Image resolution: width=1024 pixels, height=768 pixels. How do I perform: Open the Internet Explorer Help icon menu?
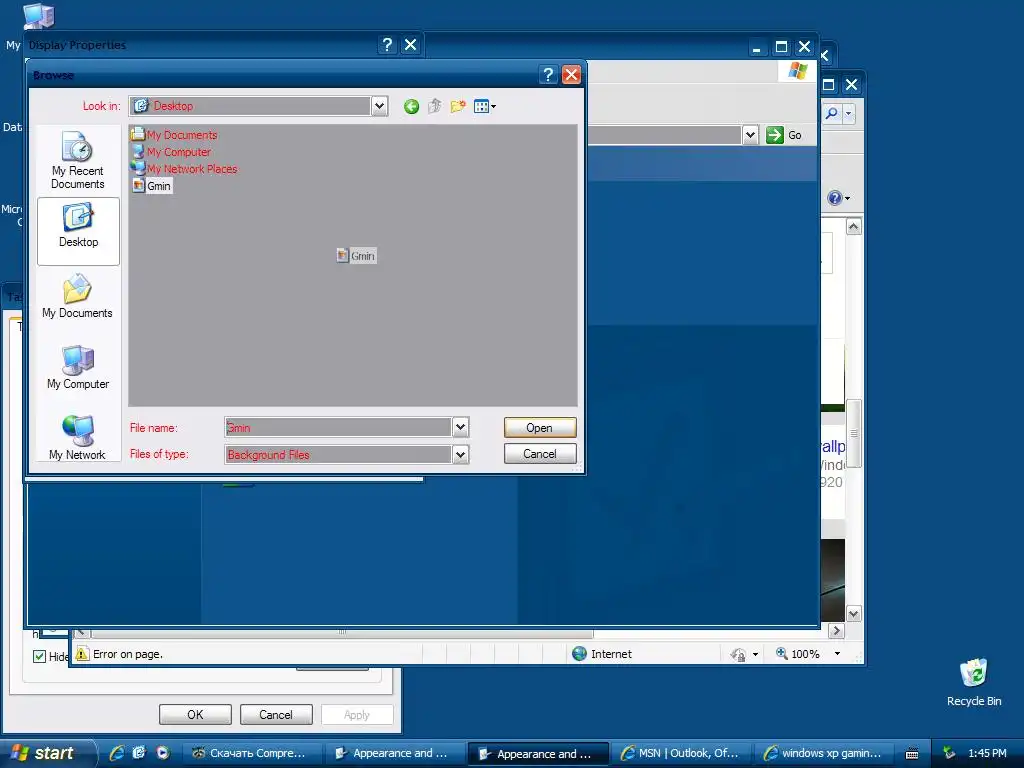click(839, 198)
